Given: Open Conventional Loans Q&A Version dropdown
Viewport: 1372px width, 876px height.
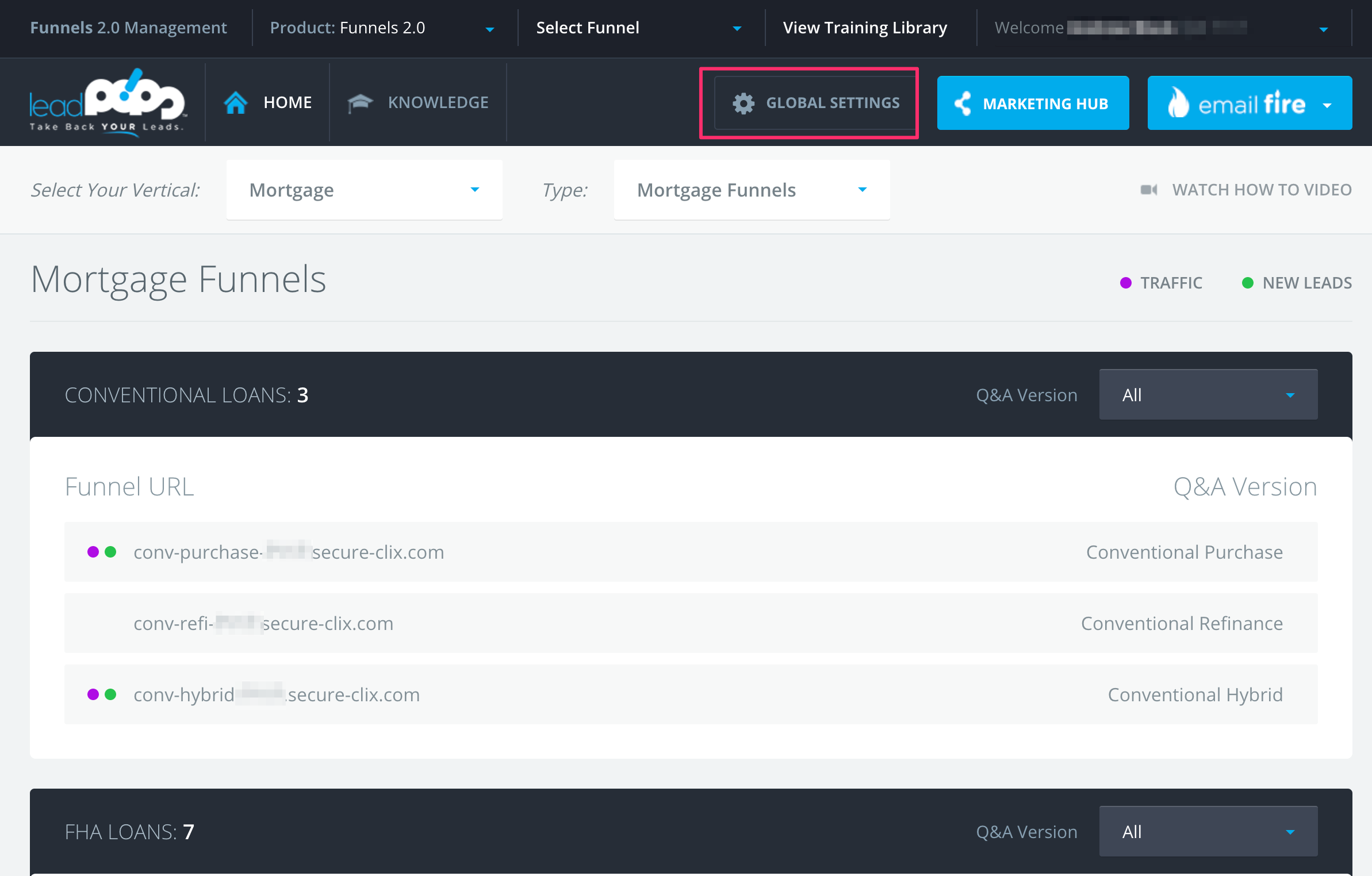Looking at the screenshot, I should coord(1208,395).
